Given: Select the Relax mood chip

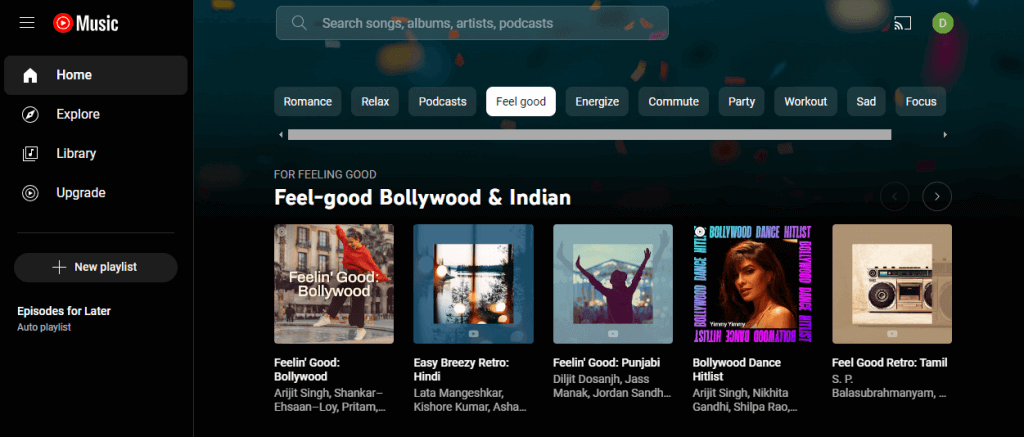Looking at the screenshot, I should pos(375,101).
